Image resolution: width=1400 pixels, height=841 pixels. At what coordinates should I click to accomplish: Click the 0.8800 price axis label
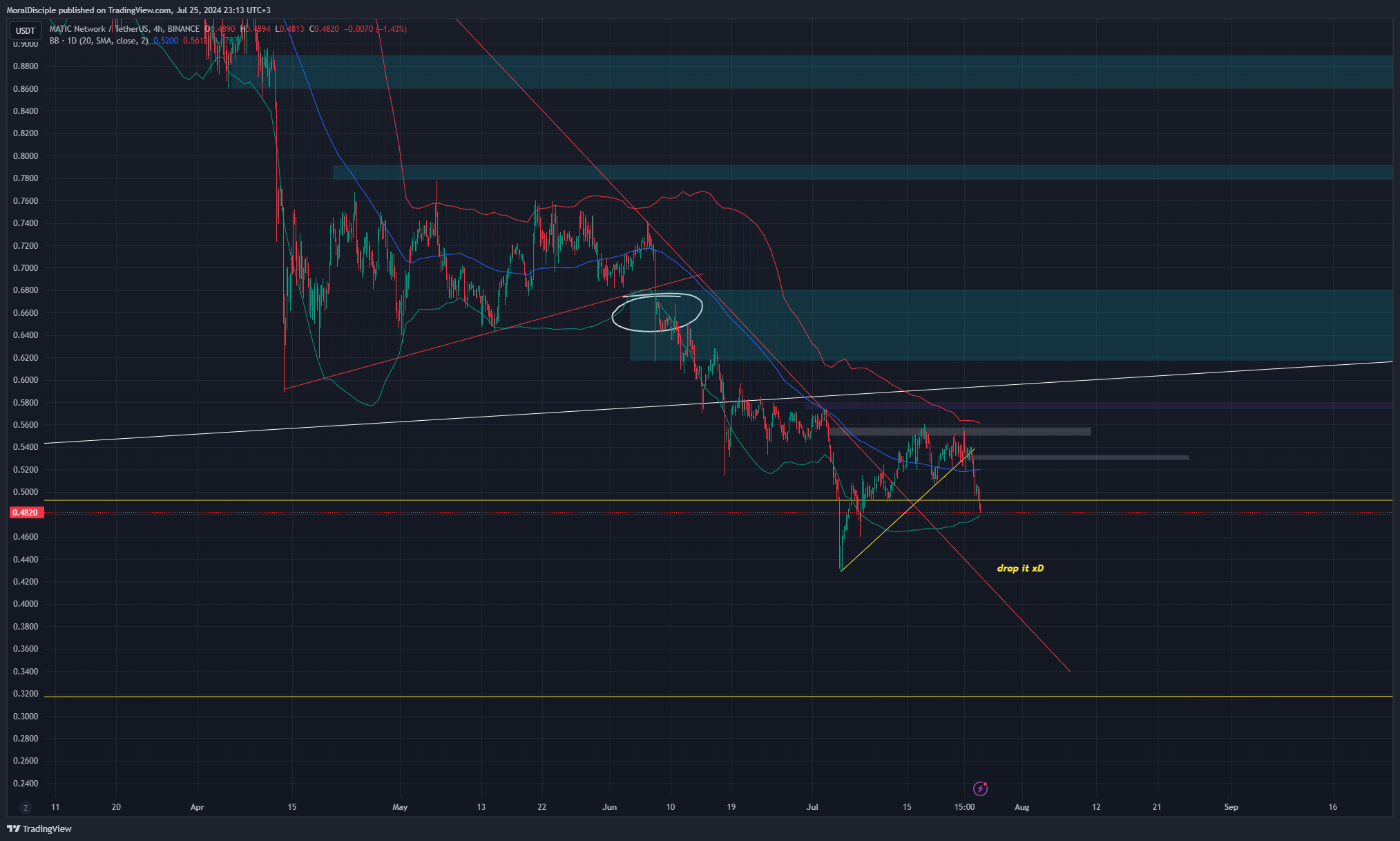tap(26, 66)
